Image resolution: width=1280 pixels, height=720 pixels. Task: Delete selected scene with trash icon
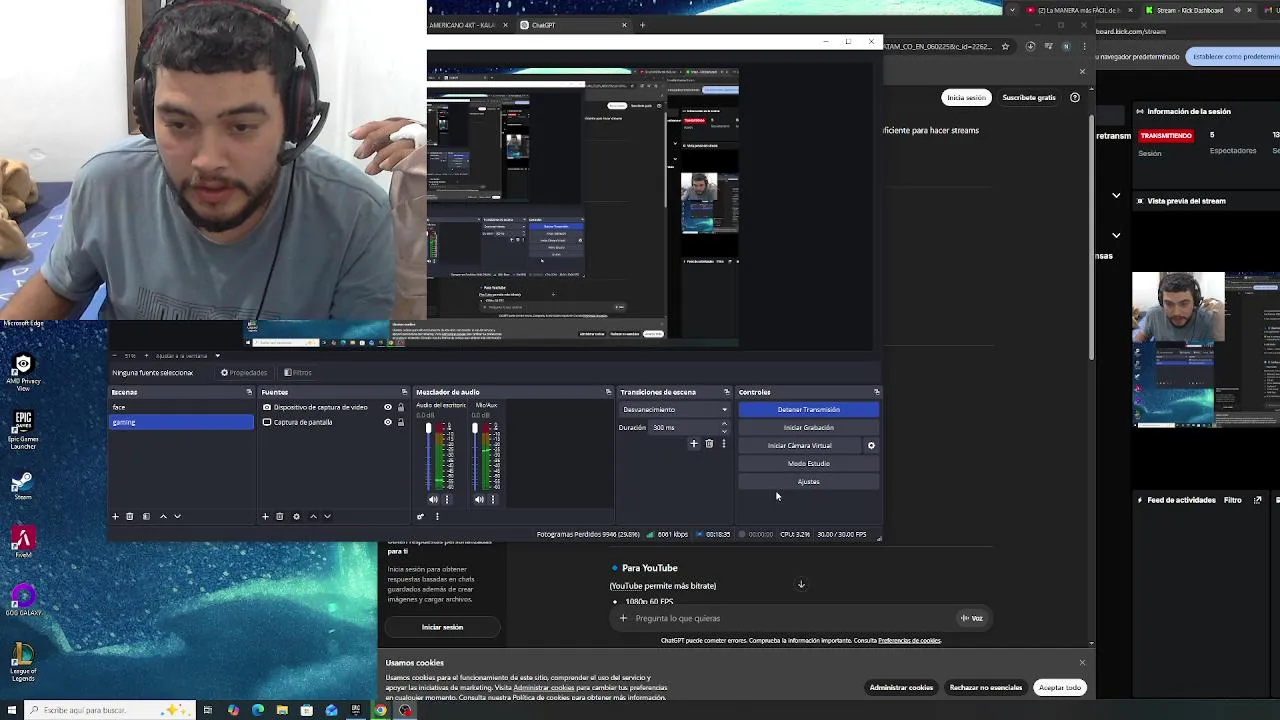[x=129, y=517]
